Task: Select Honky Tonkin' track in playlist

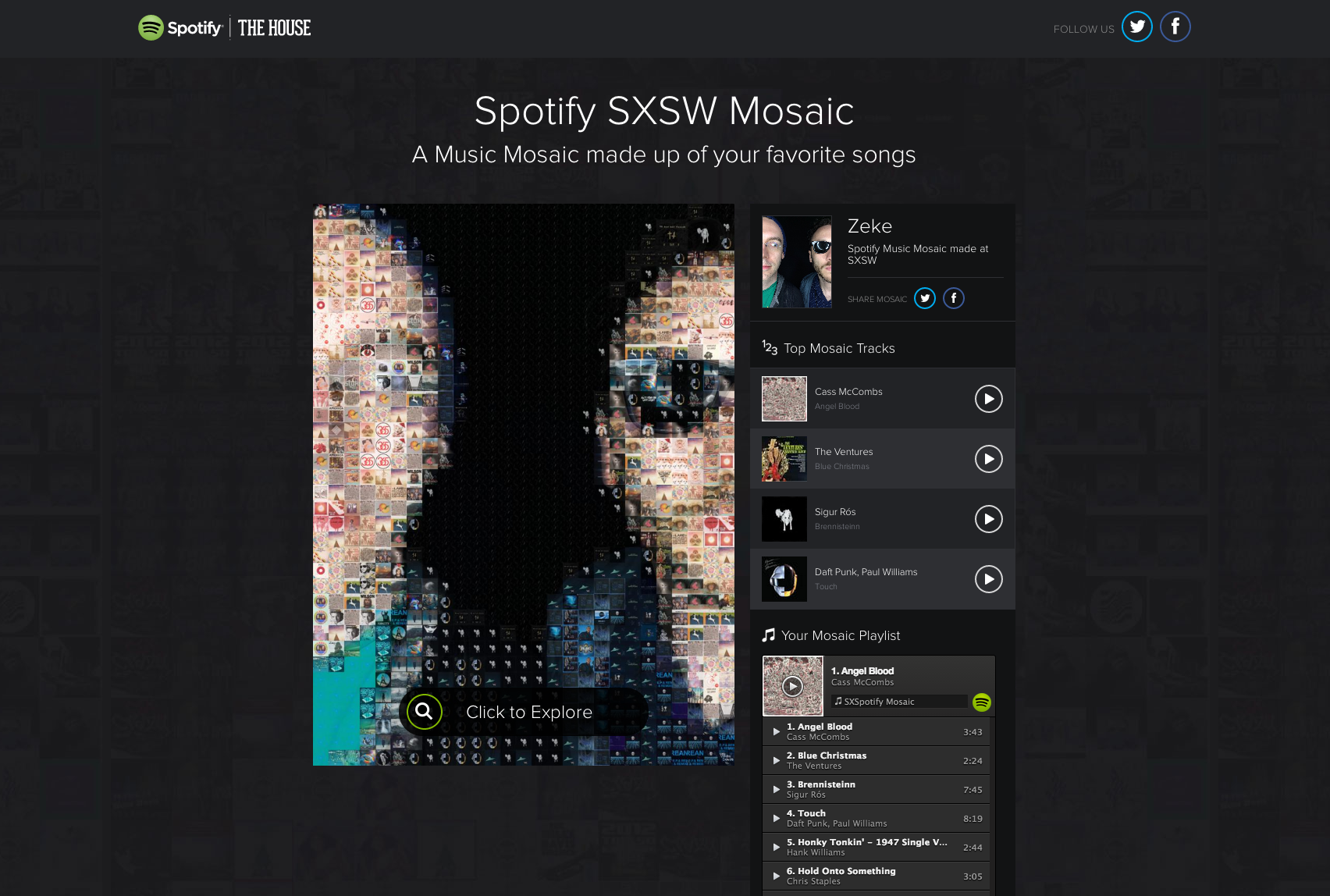Action: coord(866,847)
